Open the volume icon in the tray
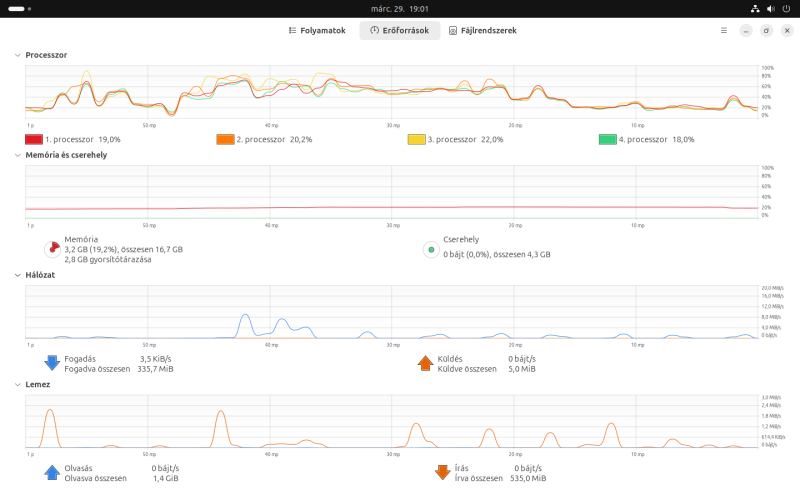800x500 pixels. 770,9
